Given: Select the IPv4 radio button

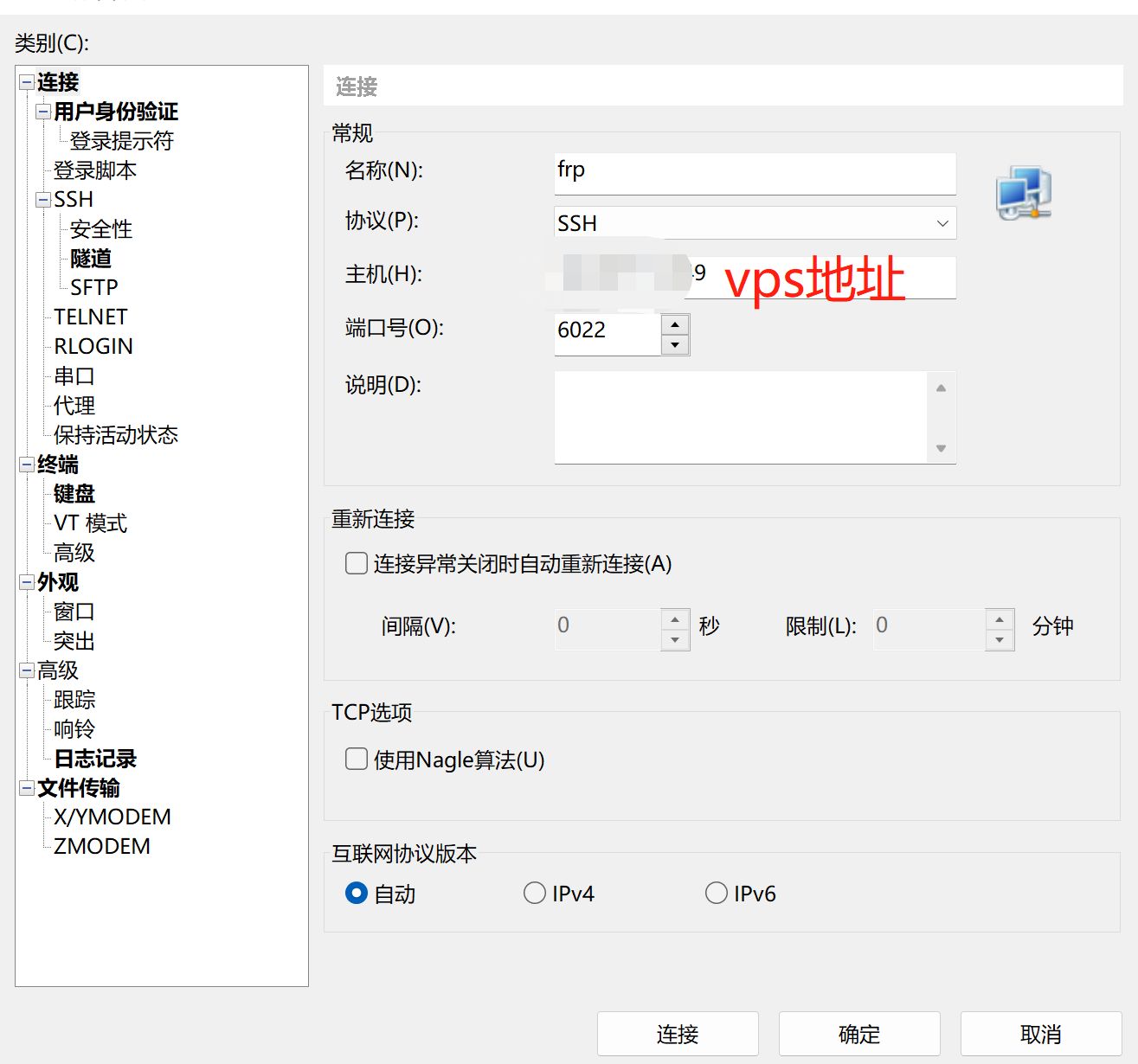Looking at the screenshot, I should [x=535, y=893].
